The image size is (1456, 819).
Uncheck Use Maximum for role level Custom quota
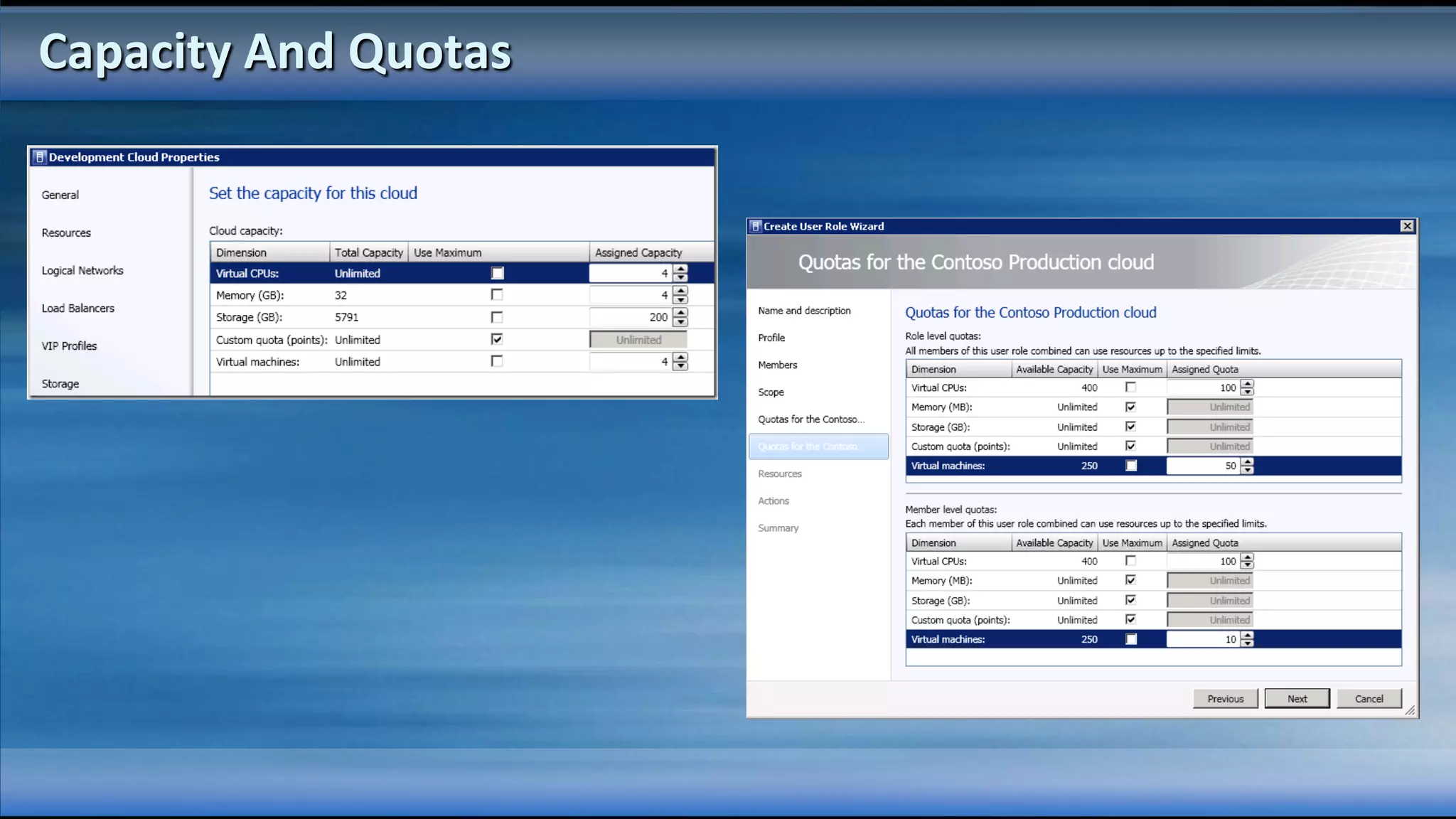pyautogui.click(x=1130, y=446)
